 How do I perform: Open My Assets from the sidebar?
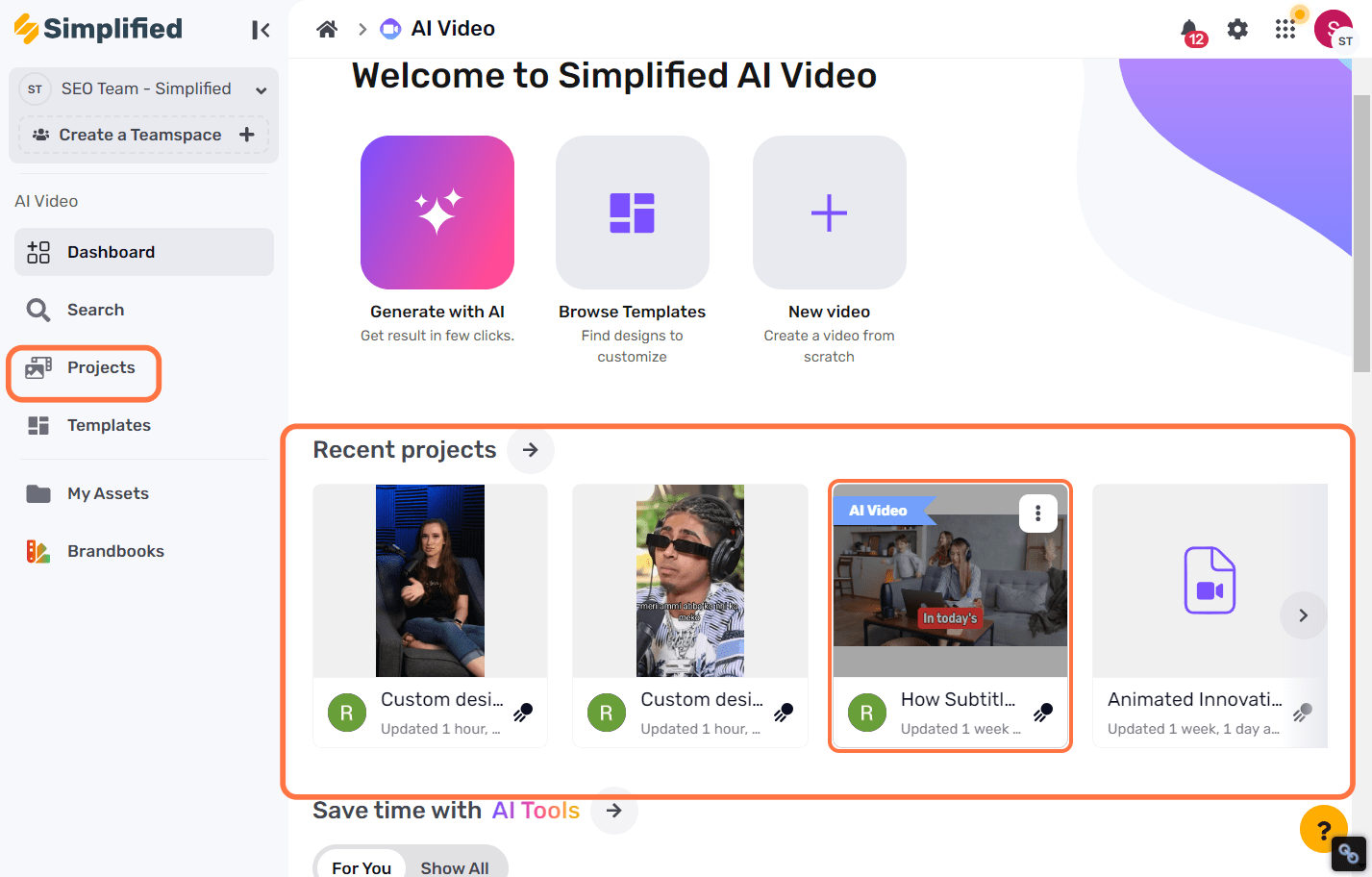[x=110, y=492]
